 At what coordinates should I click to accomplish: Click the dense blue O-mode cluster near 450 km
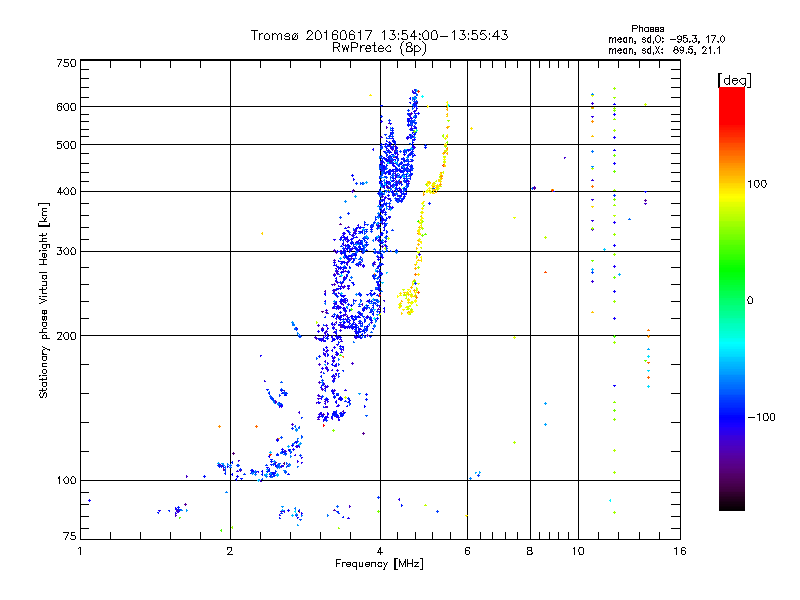[x=395, y=171]
